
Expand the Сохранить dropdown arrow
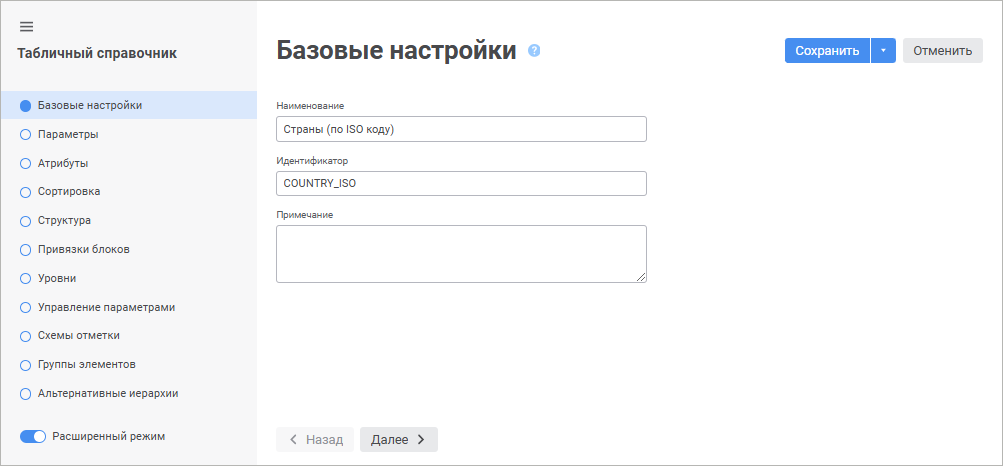coord(883,51)
